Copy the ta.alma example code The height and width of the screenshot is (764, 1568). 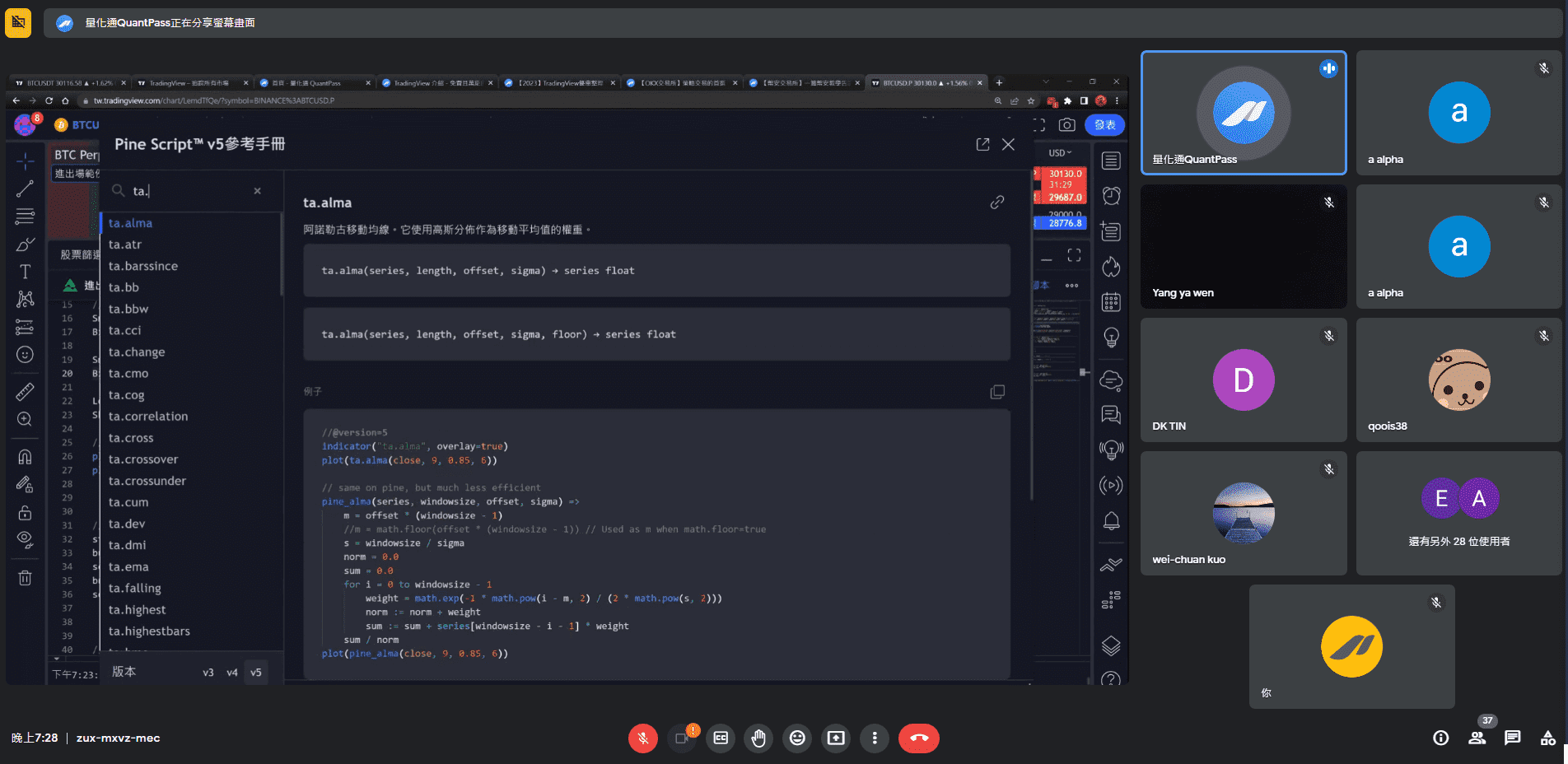(997, 392)
